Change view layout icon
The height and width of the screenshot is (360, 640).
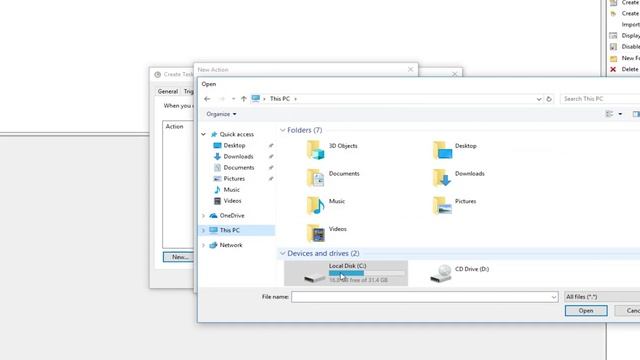[x=609, y=114]
